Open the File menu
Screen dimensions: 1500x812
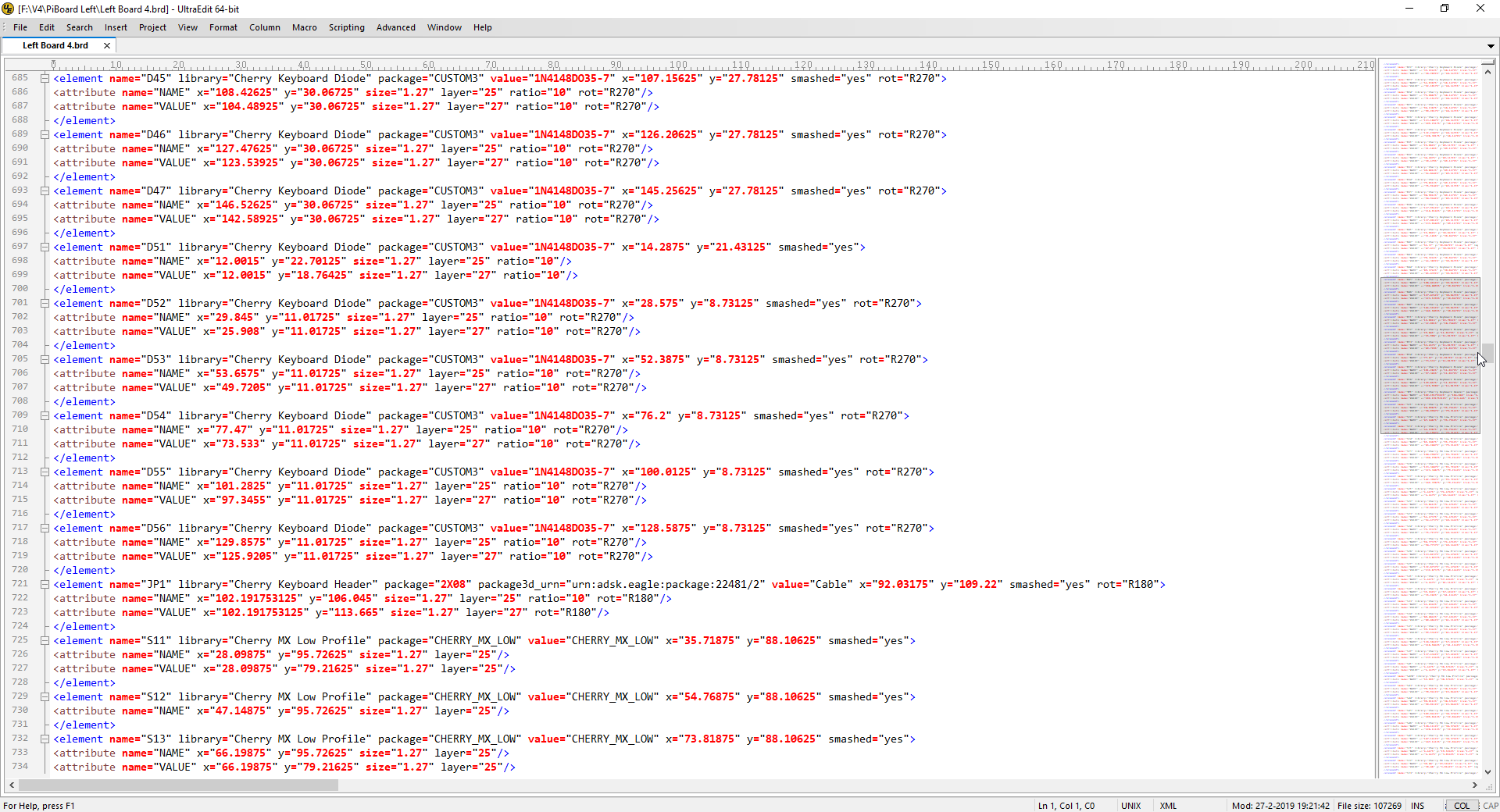[x=20, y=27]
